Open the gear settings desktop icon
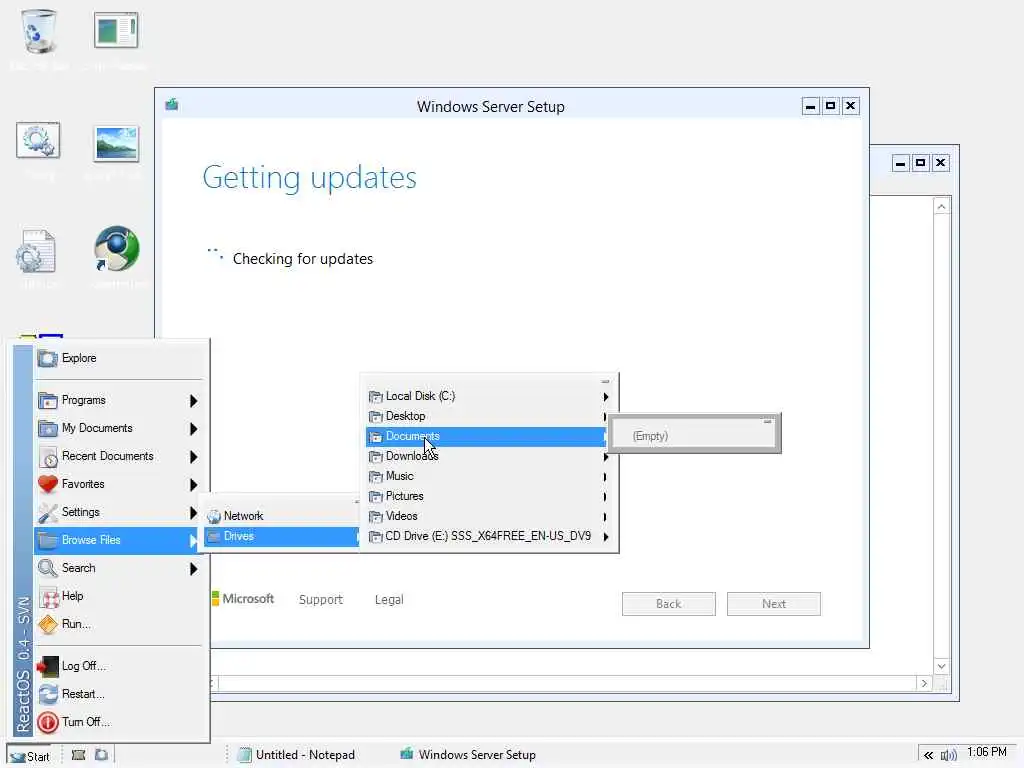Viewport: 1024px width, 768px height. pos(38,140)
